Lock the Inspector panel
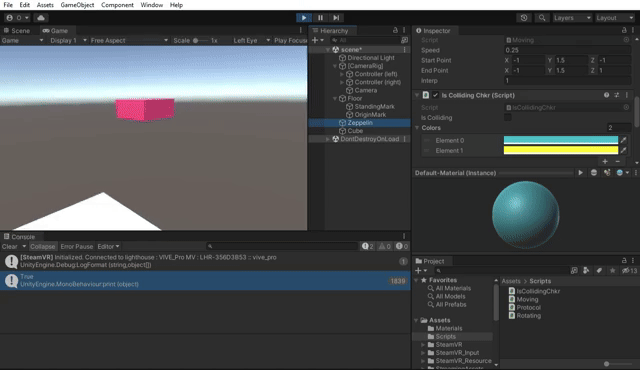Image resolution: width=640 pixels, height=370 pixels. [624, 30]
